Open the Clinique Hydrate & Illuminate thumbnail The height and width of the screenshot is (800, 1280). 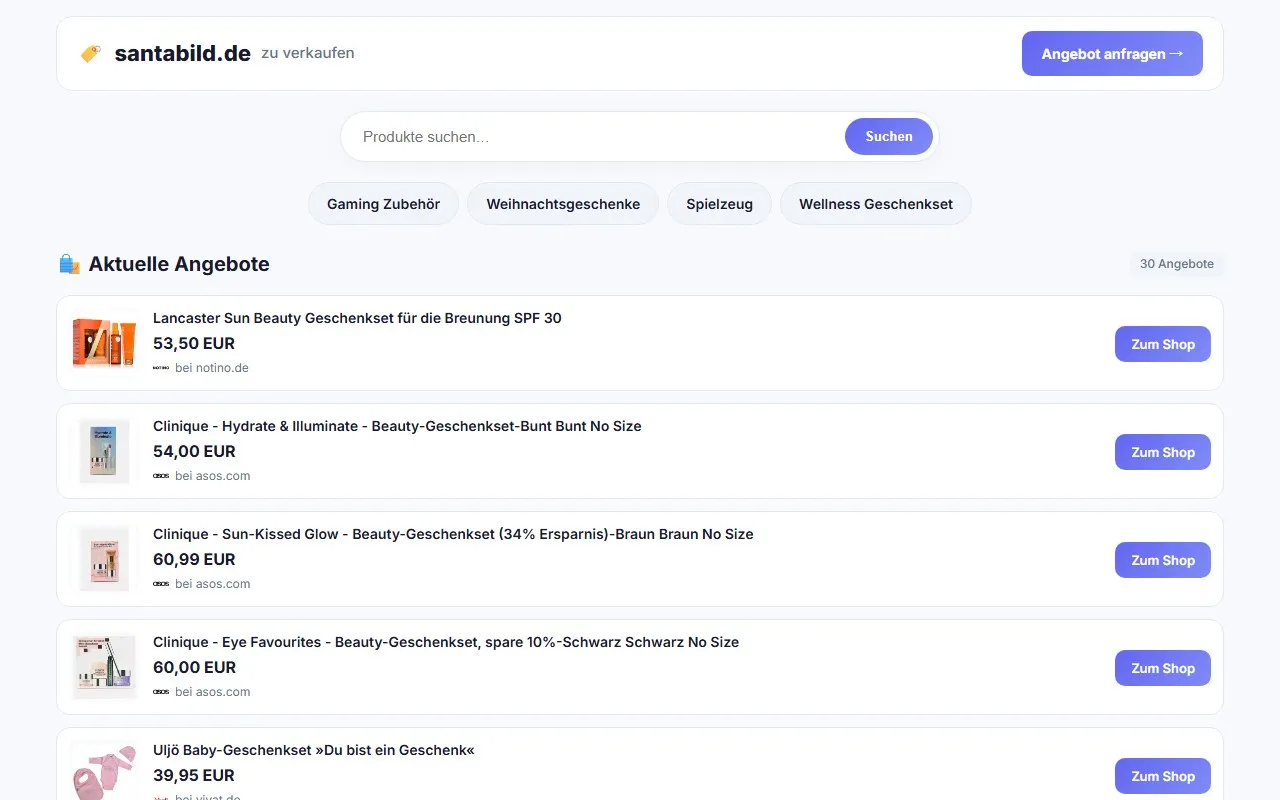coord(104,451)
